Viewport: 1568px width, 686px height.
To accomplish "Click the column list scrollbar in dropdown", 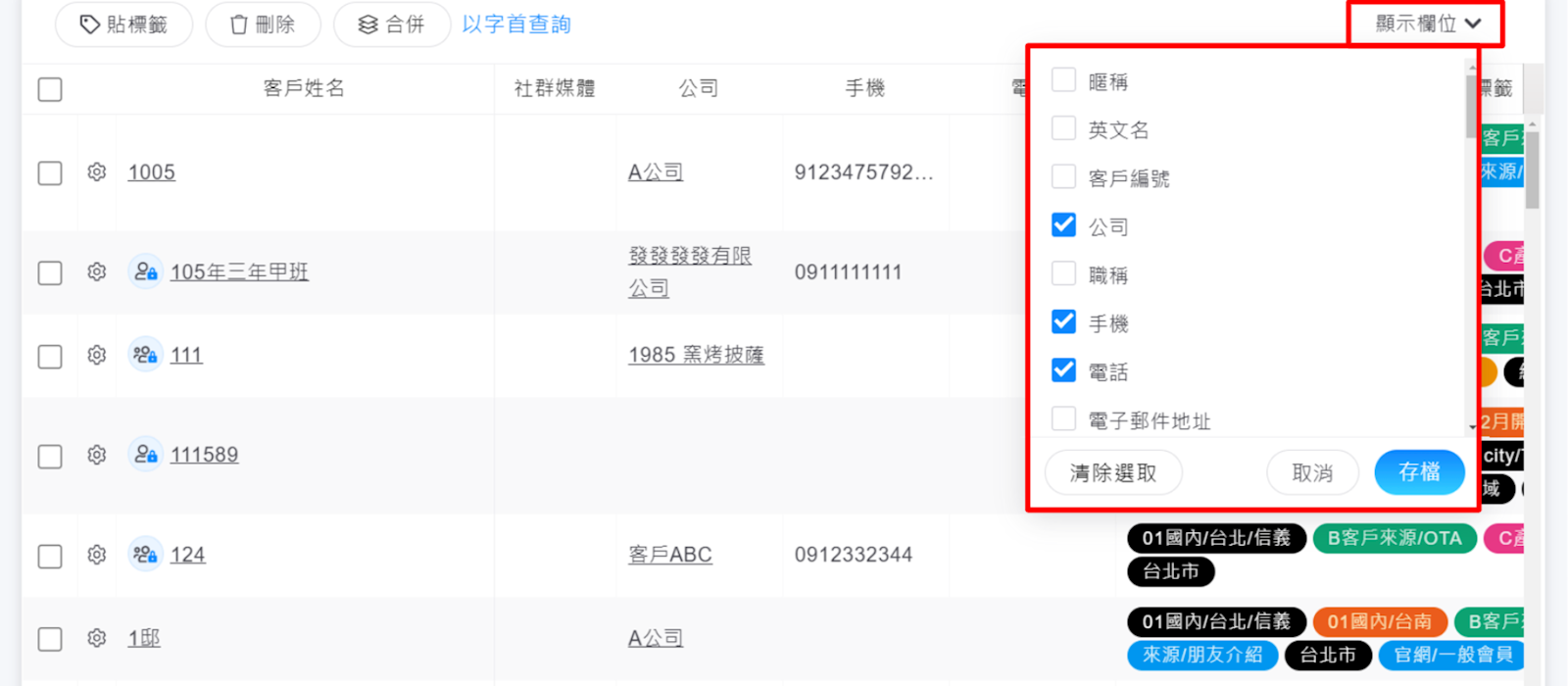I will coord(1471,108).
